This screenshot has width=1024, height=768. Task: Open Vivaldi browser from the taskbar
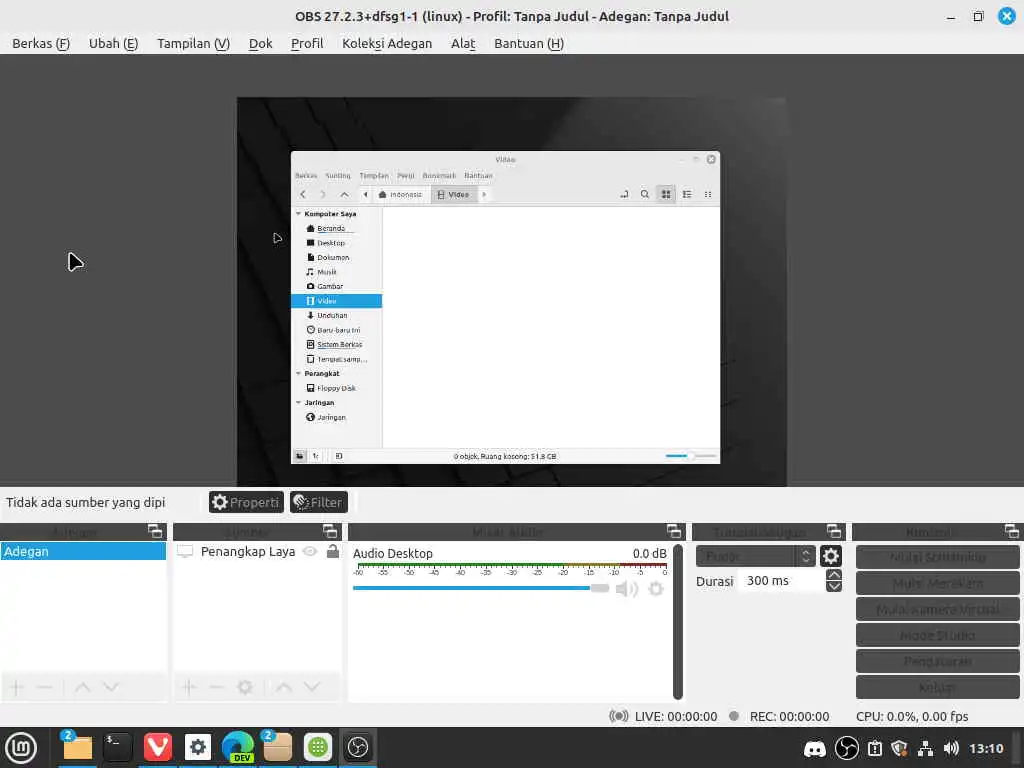(x=157, y=747)
